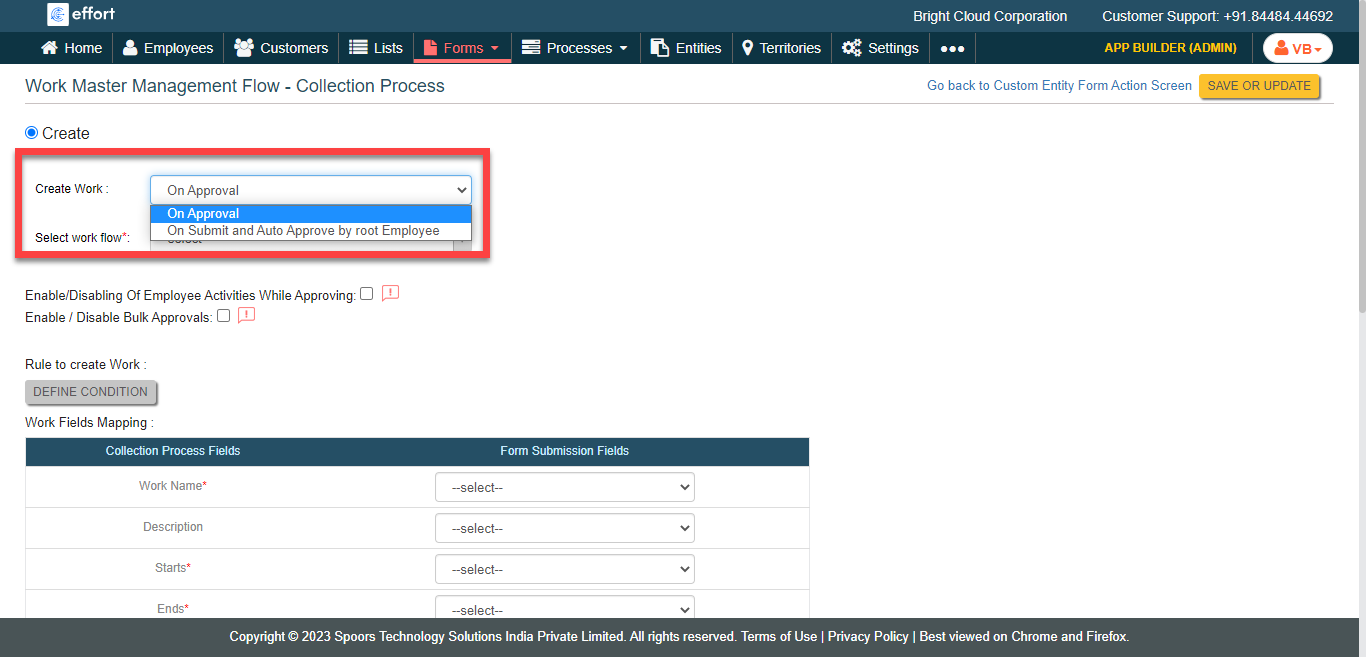Choose On Submit and Auto Approve option
The image size is (1366, 657).
pos(303,231)
